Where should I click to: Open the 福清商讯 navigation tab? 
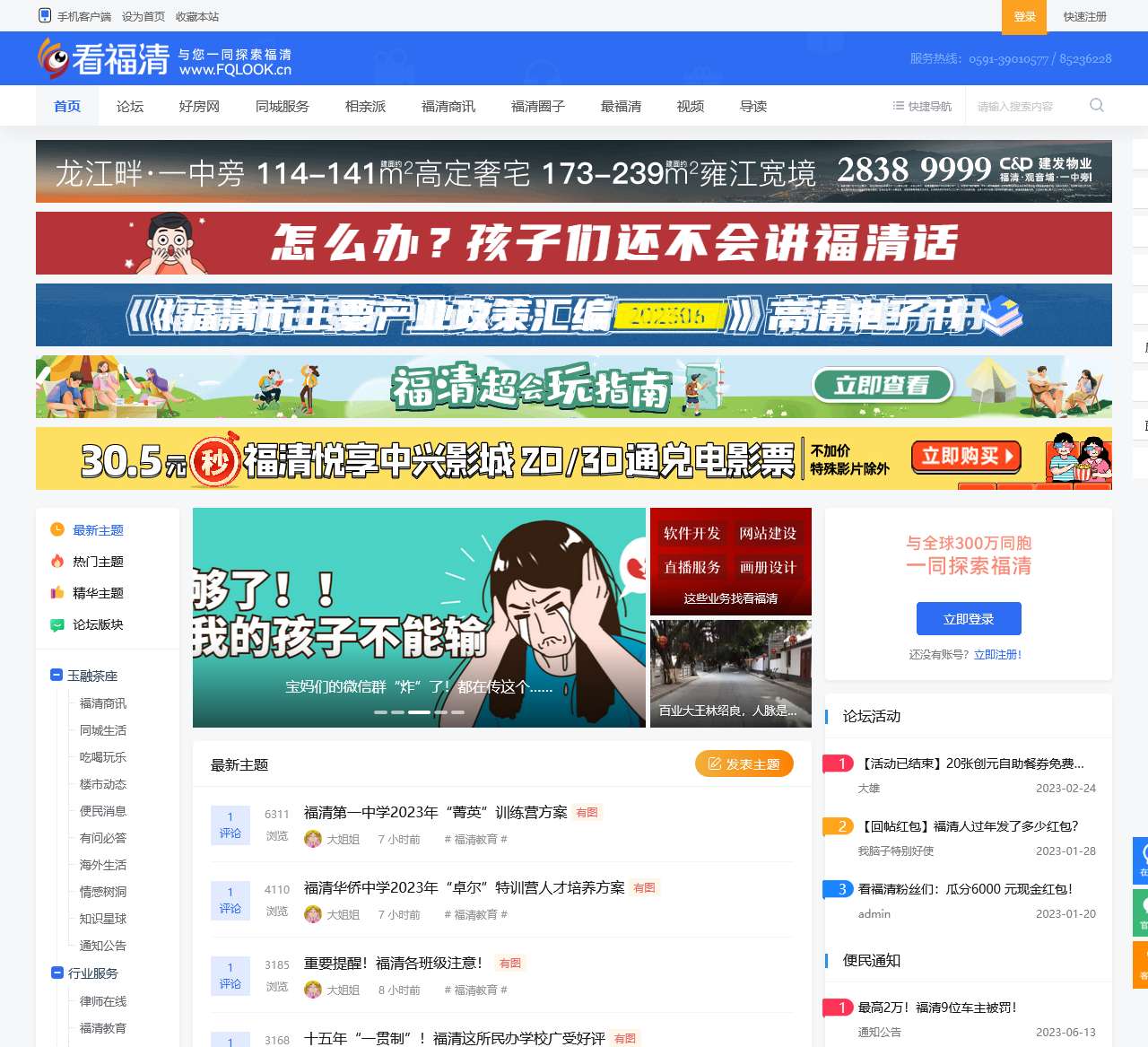click(x=448, y=106)
